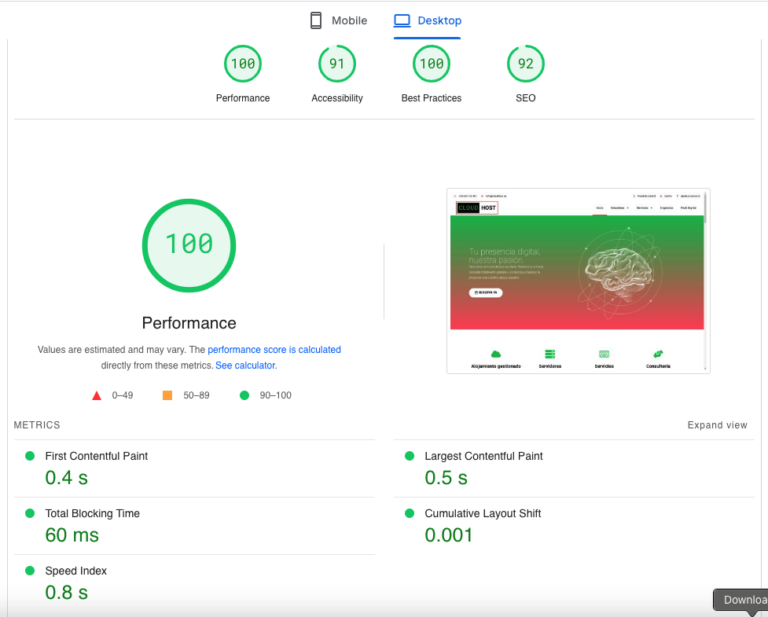Click the Download button at bottom right
This screenshot has width=768, height=617.
tap(743, 600)
